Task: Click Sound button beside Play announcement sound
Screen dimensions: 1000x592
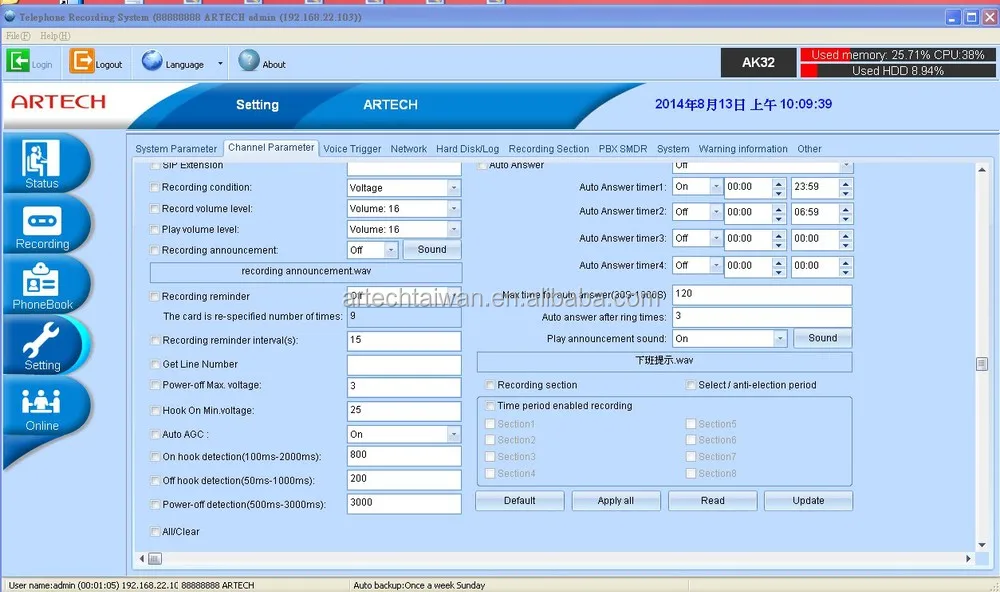Action: point(823,338)
